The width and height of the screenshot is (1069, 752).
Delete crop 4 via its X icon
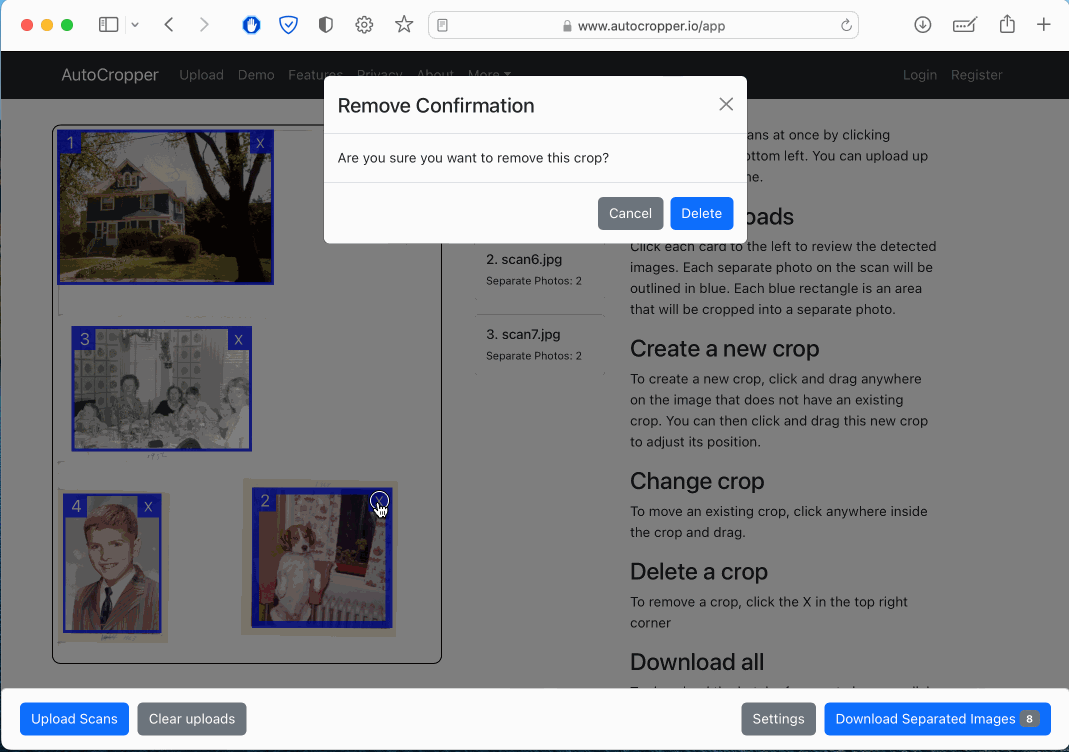150,507
